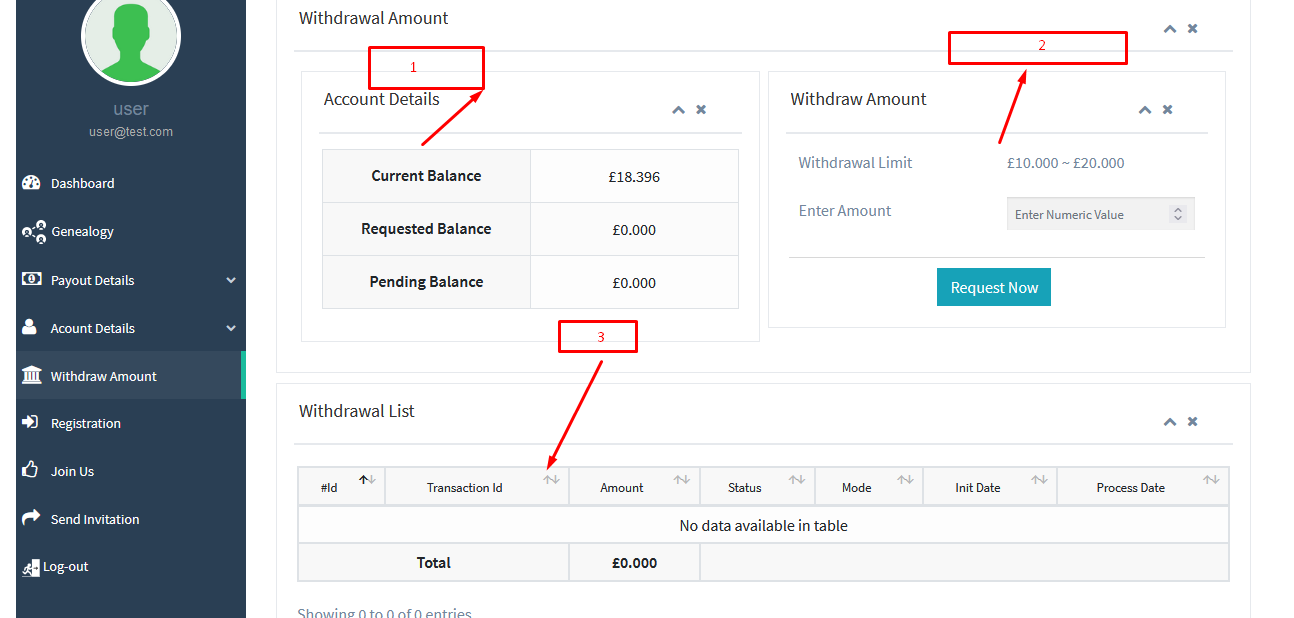
Task: Click the Genealogy tree icon
Action: tap(33, 231)
